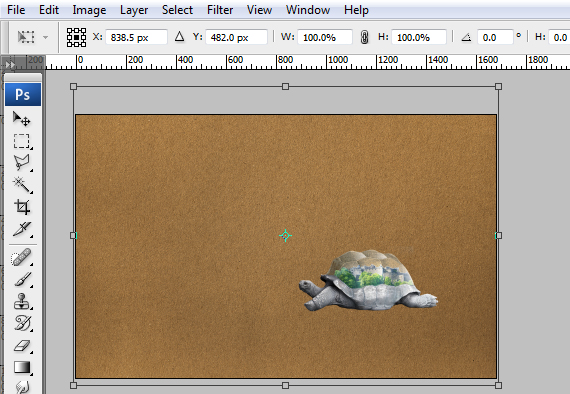
Task: Open the Filter menu
Action: click(220, 10)
